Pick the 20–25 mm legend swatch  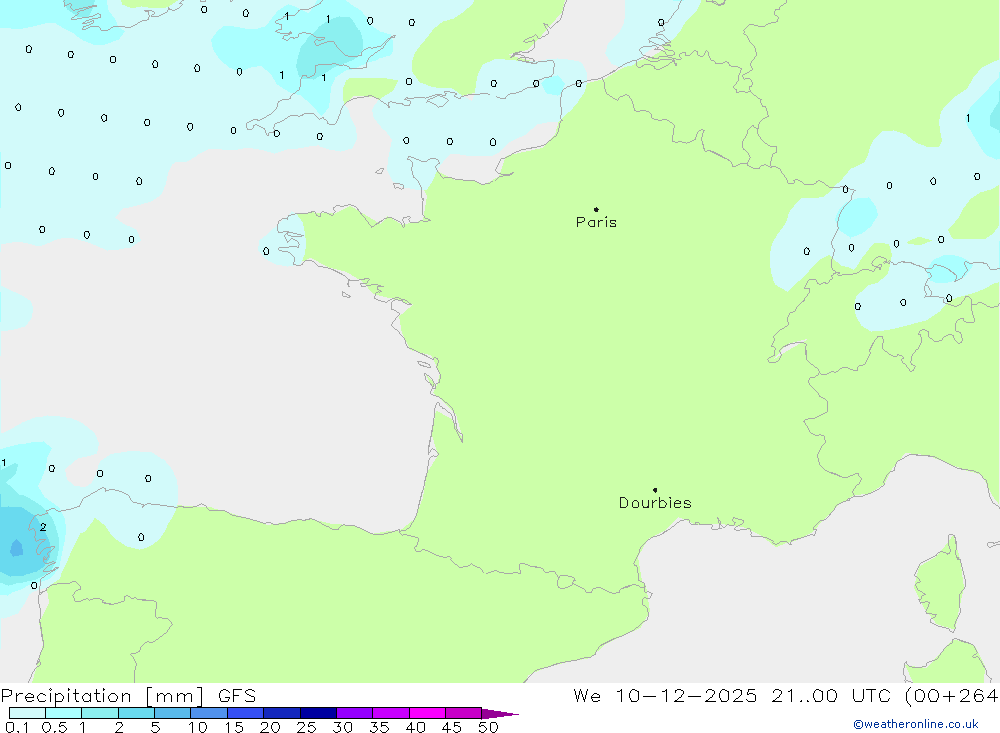click(282, 713)
